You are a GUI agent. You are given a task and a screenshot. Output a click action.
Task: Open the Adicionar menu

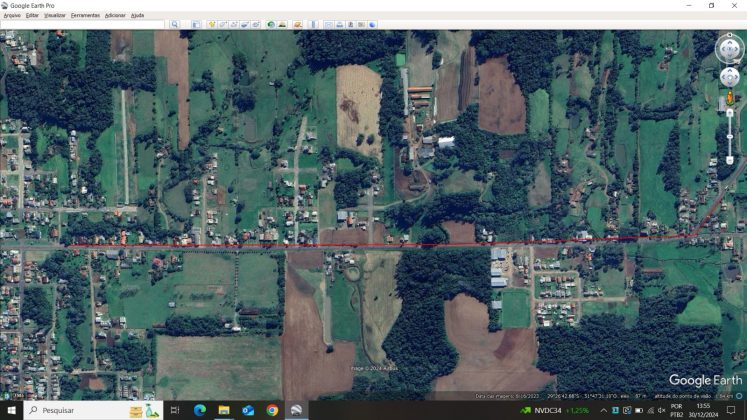pos(115,15)
